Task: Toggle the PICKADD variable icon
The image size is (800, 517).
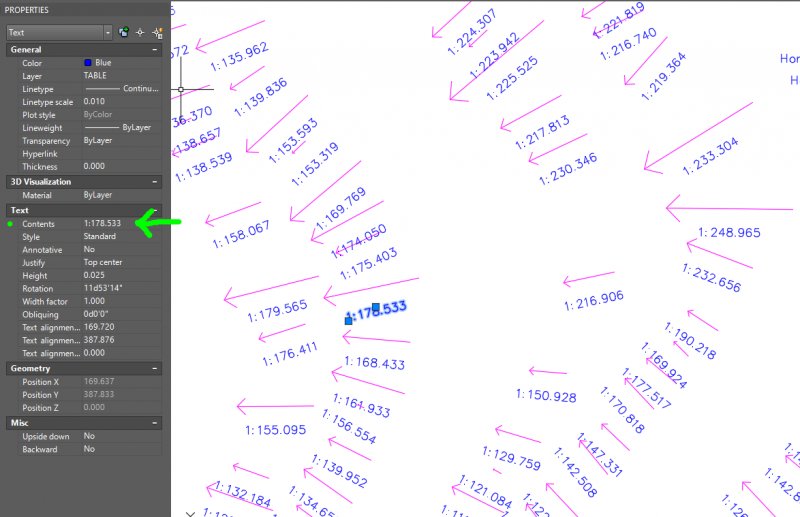Action: pos(123,33)
